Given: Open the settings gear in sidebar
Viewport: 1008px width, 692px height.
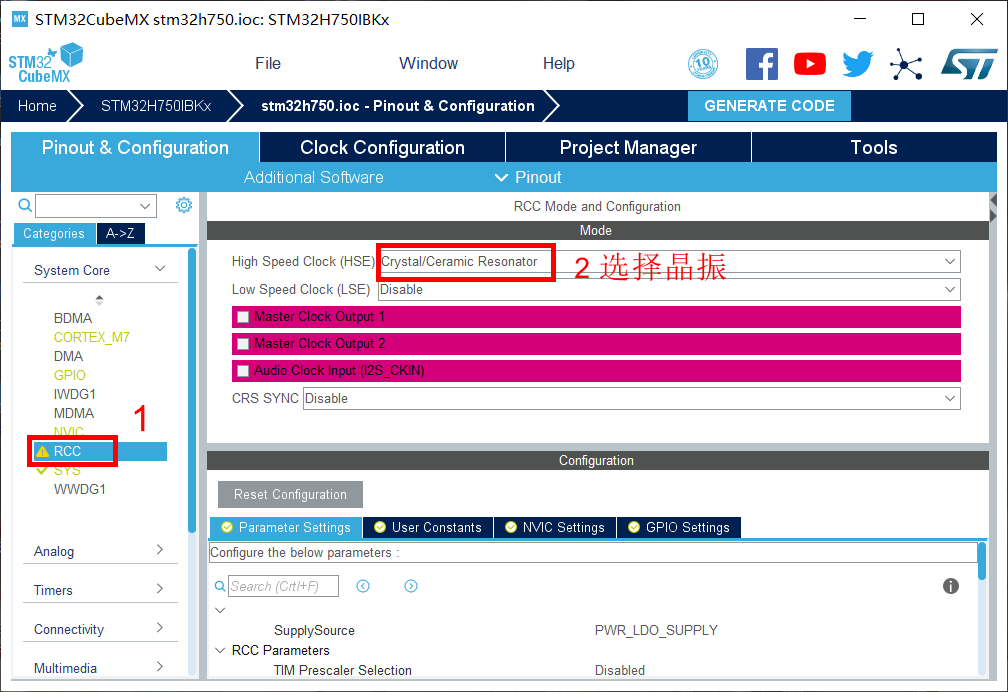Looking at the screenshot, I should [184, 205].
